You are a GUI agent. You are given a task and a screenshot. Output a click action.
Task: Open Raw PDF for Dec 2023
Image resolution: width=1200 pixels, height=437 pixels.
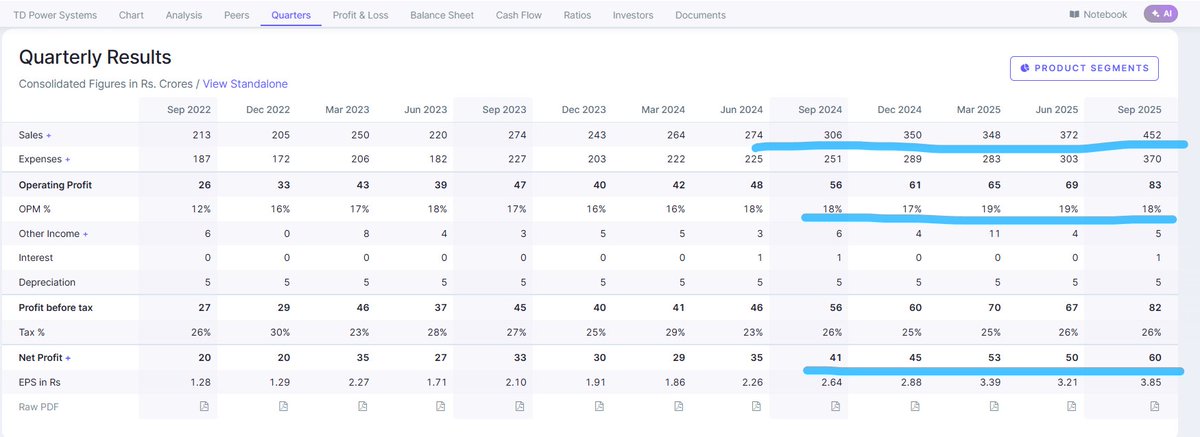point(598,407)
